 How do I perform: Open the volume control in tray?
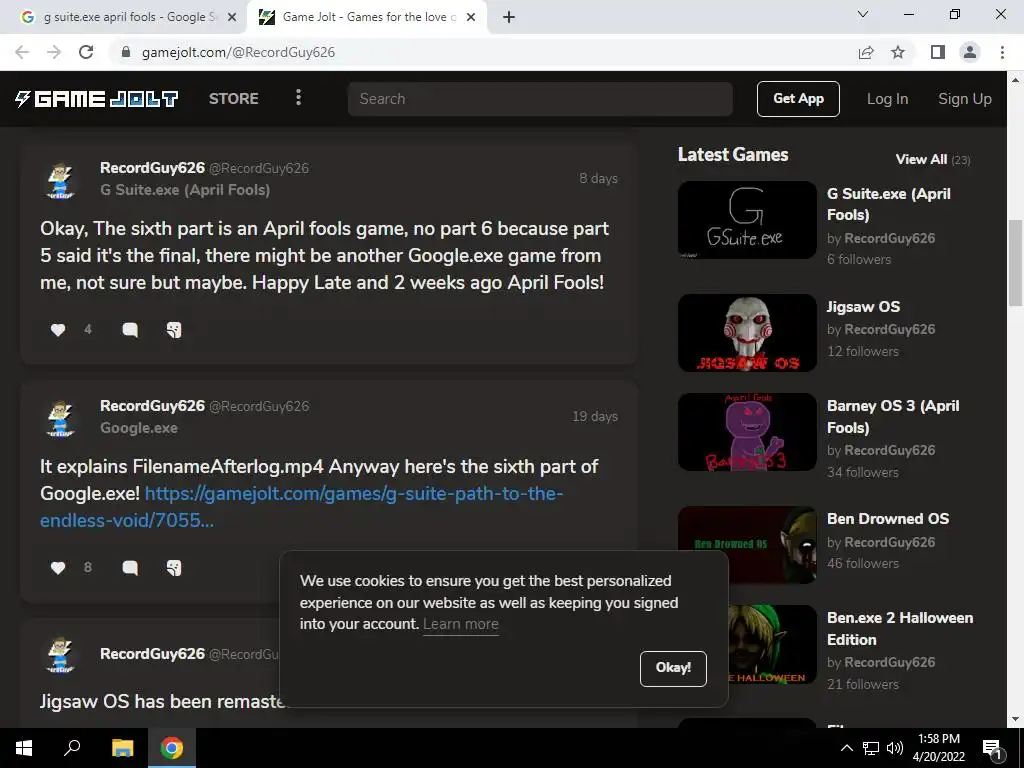[895, 748]
